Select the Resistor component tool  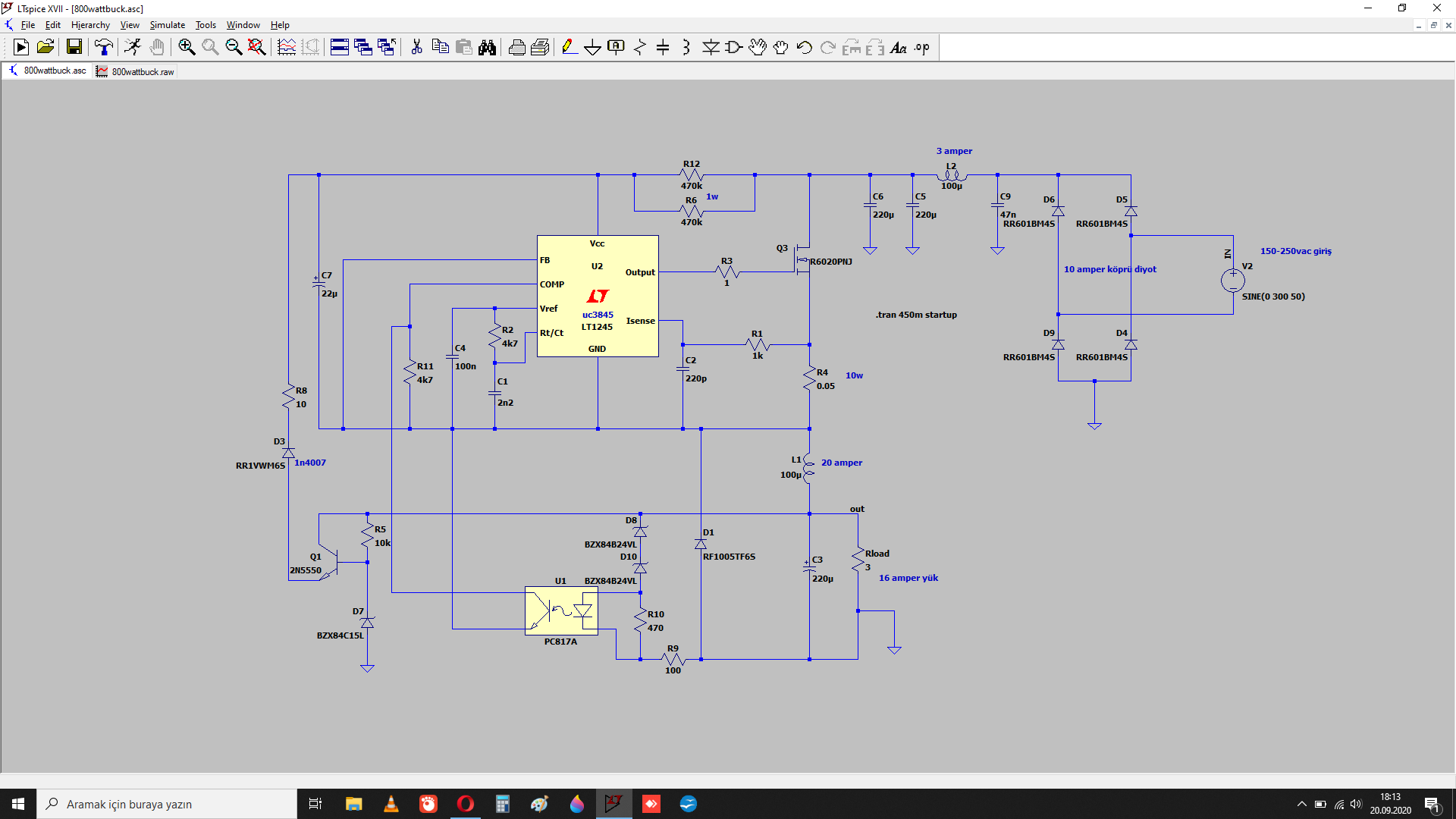pos(639,47)
